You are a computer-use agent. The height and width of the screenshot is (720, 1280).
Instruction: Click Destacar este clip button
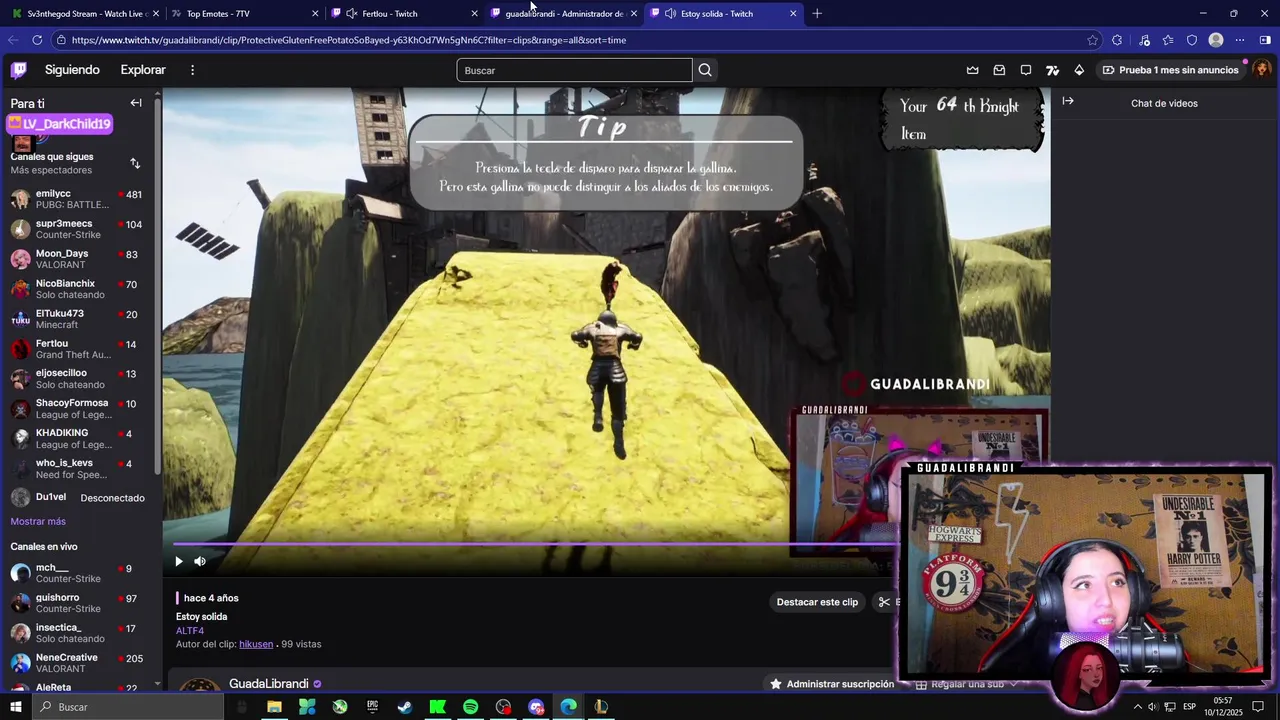tap(817, 602)
